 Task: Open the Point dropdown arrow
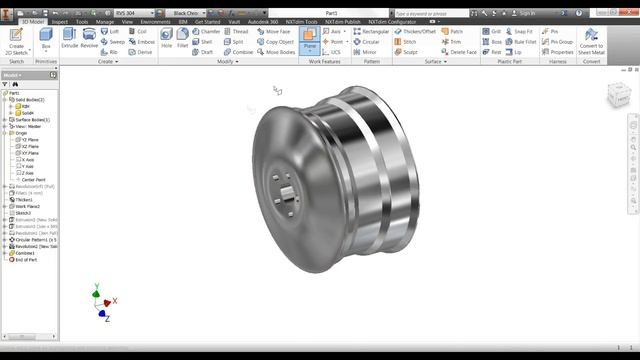(x=347, y=42)
